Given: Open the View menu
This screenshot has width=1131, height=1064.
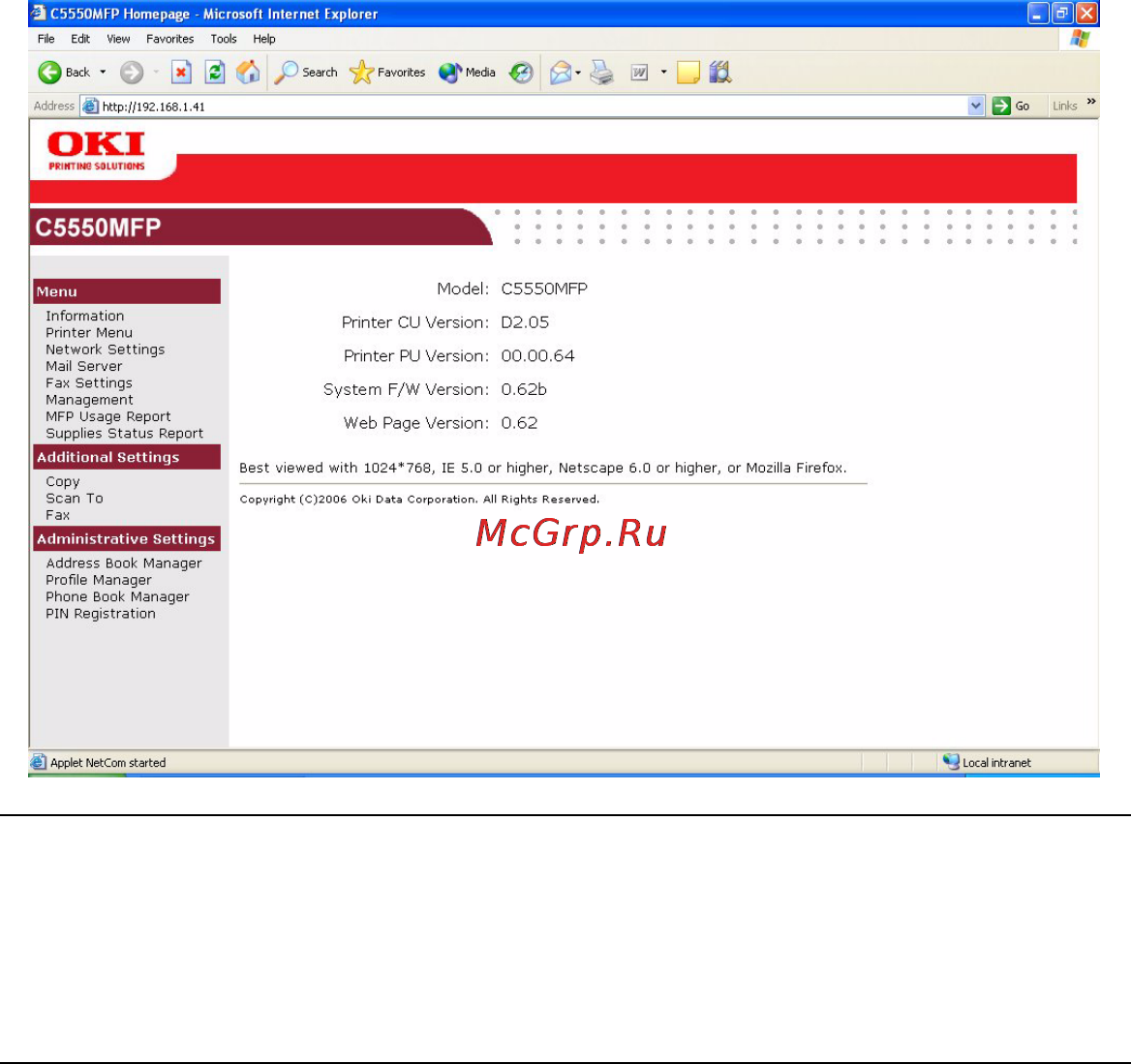Looking at the screenshot, I should (x=118, y=39).
